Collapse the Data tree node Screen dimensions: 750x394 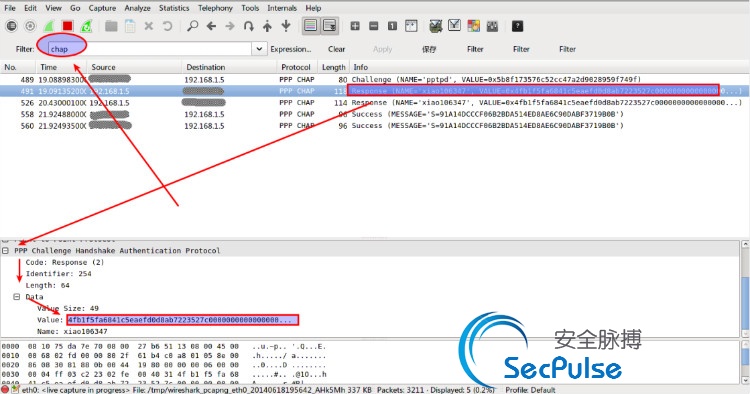17,296
